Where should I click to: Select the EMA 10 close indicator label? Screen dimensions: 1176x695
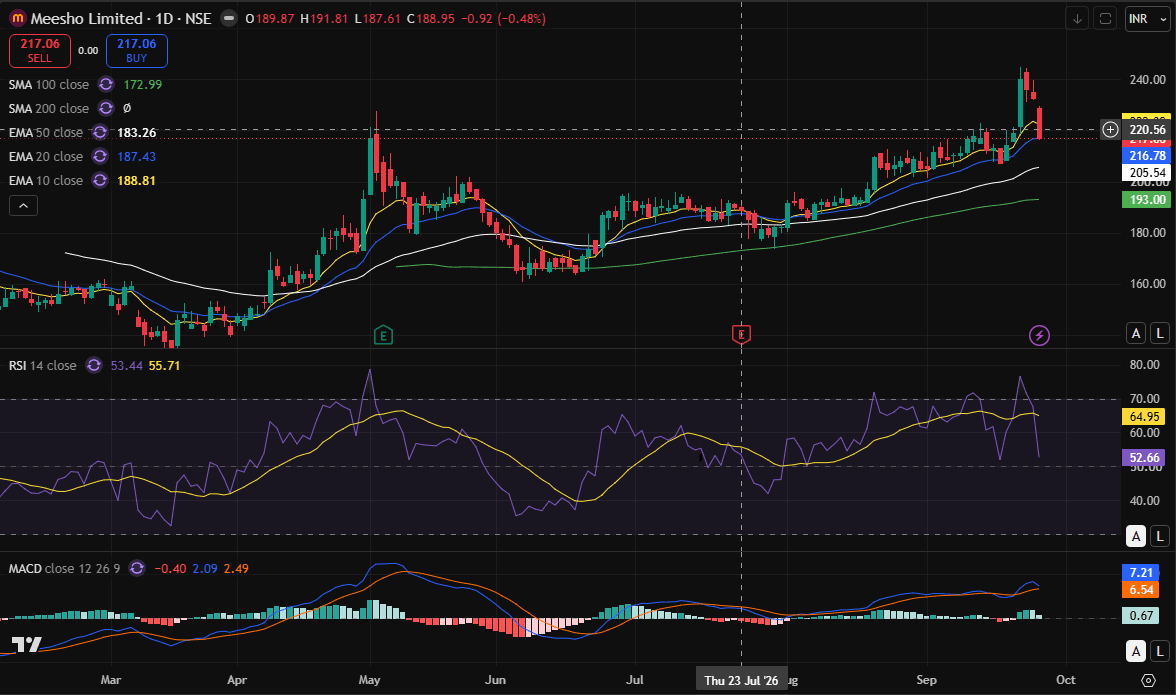tap(46, 181)
